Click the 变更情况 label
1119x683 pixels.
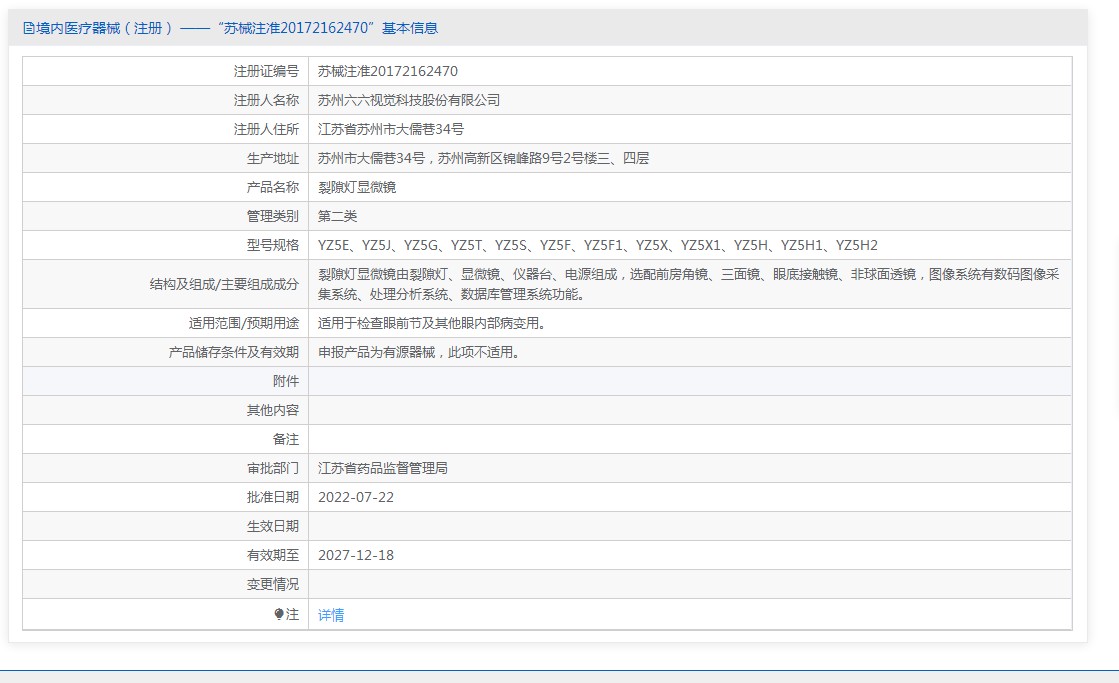pos(273,585)
